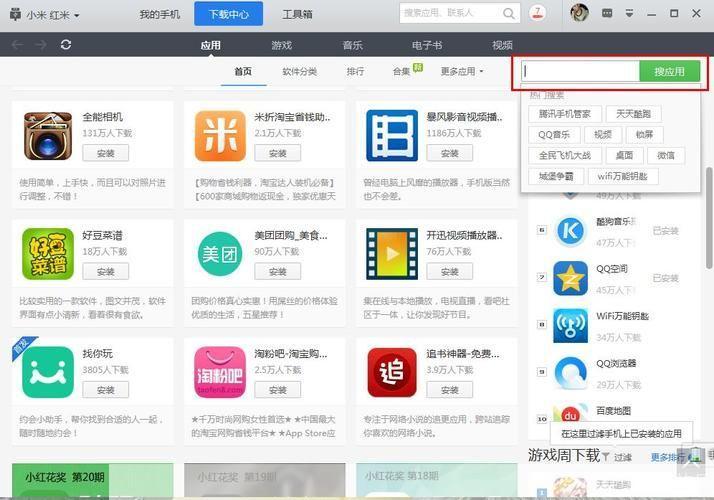Click the right-side vertical scrollbar
This screenshot has height=500, width=714.
pos(709,218)
